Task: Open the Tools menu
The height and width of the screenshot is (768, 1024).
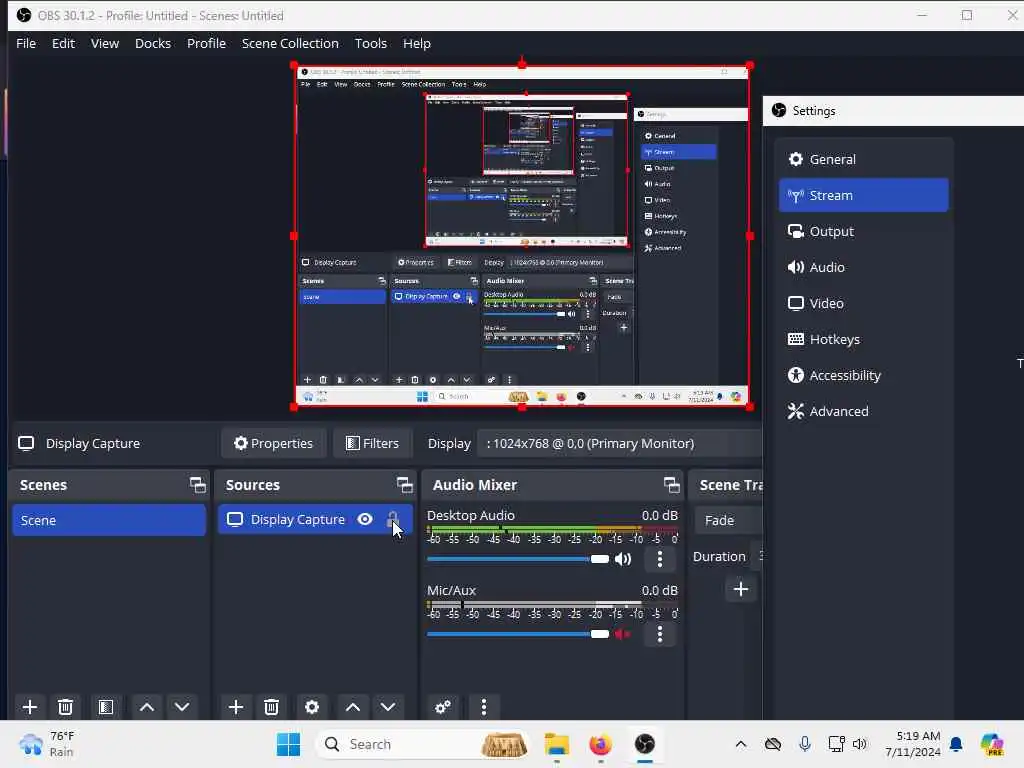Action: pos(370,43)
